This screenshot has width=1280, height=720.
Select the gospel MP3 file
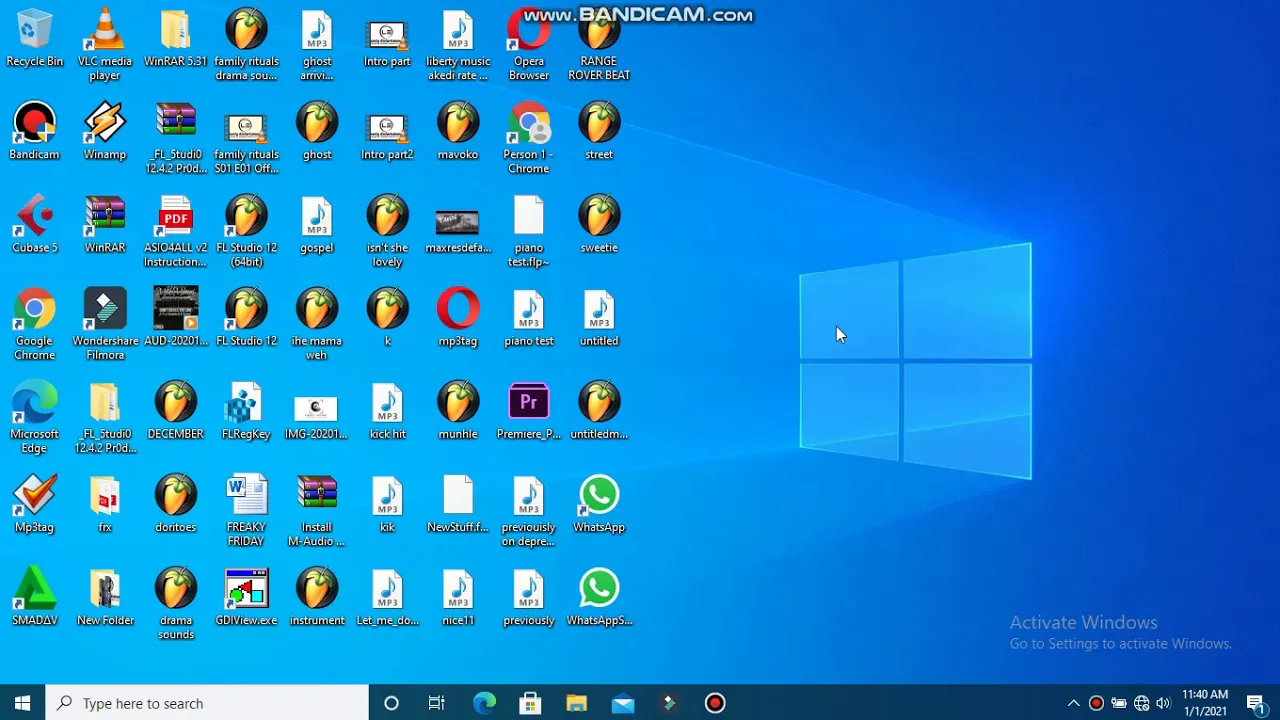pos(317,224)
